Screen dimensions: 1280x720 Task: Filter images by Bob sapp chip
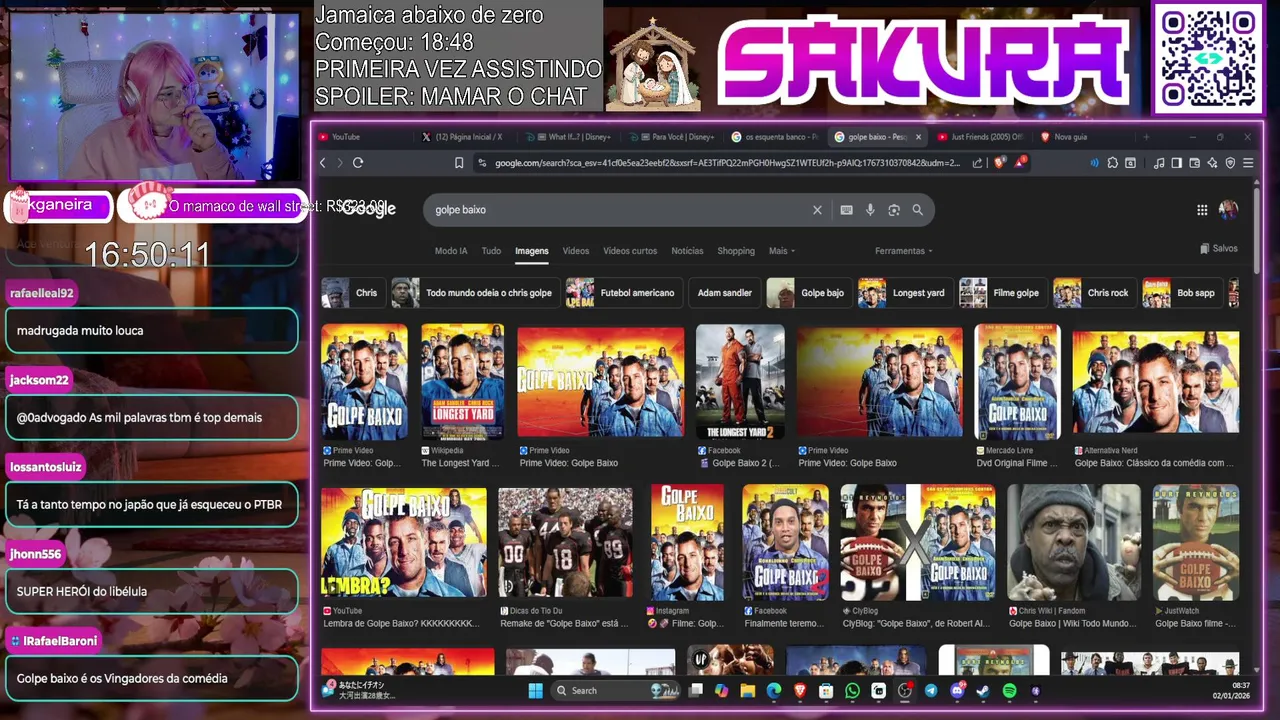point(1181,293)
